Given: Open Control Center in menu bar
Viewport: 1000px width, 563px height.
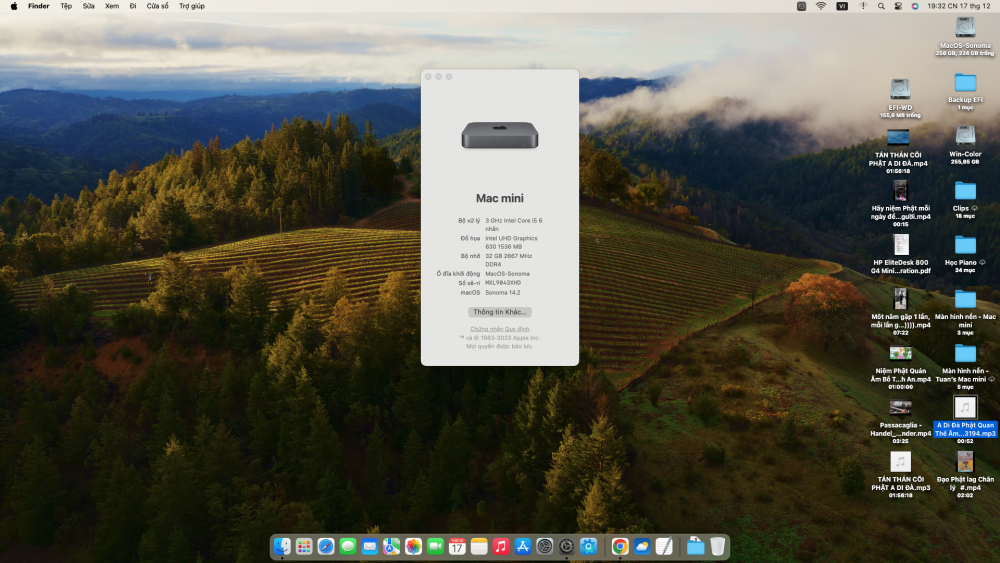Looking at the screenshot, I should (898, 6).
